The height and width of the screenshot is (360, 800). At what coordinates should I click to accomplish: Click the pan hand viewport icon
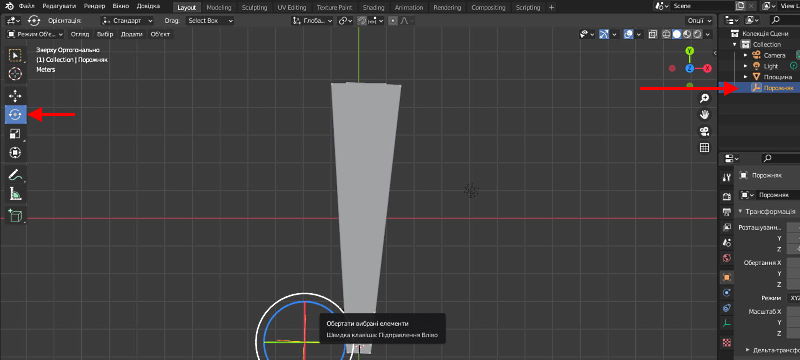(704, 115)
